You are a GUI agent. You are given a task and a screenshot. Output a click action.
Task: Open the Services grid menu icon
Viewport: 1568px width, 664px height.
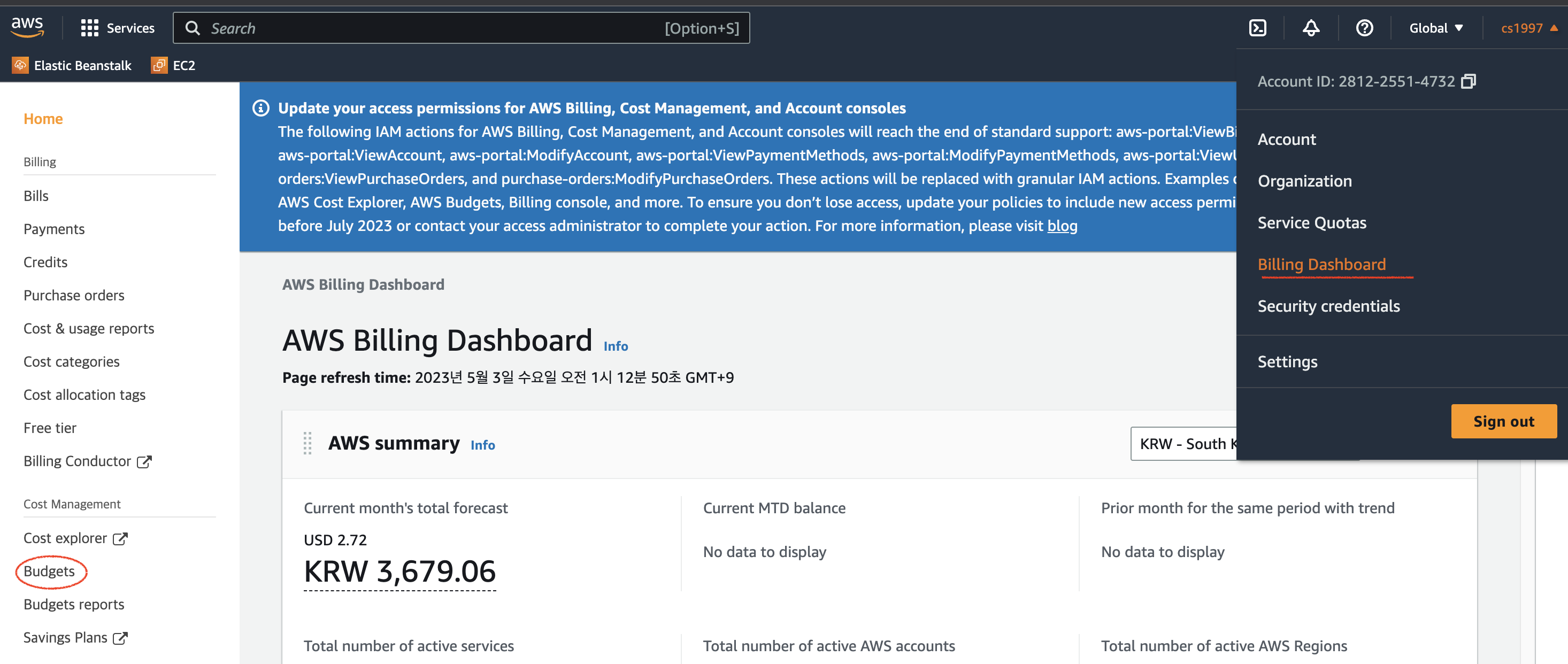89,28
